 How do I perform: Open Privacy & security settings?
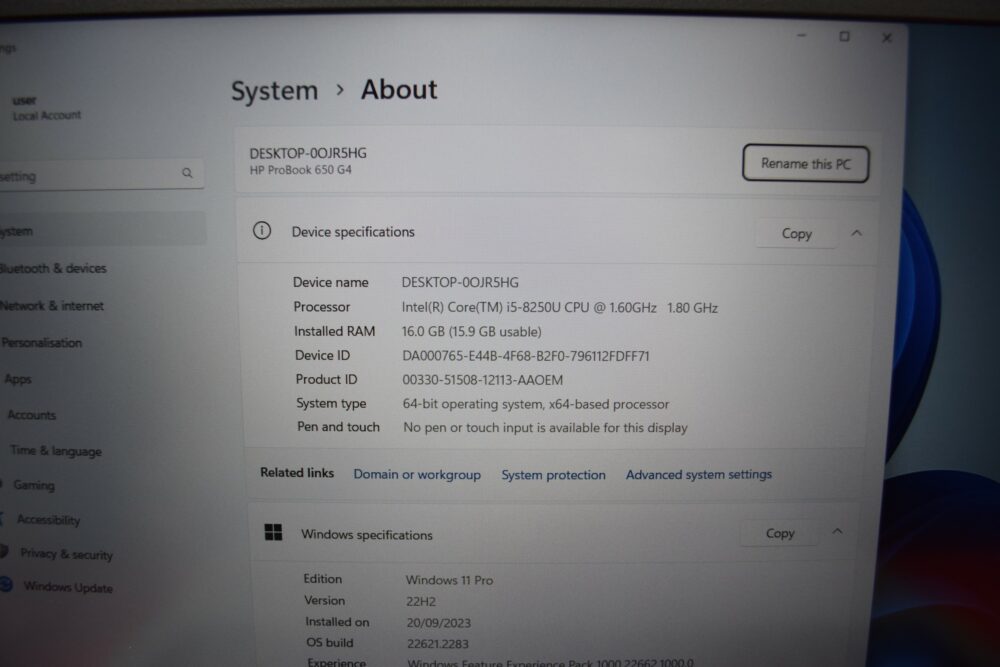[66, 553]
